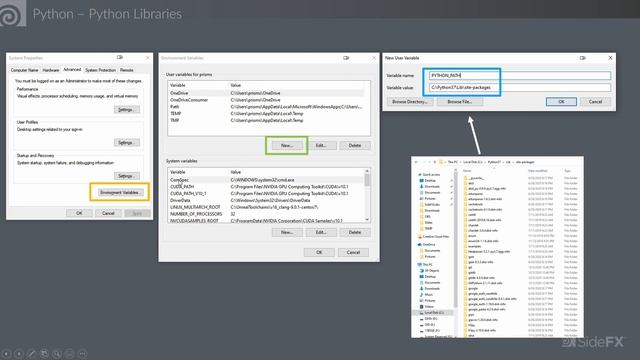Click the File Explorer back arrow
640x360 pixels.
416,162
